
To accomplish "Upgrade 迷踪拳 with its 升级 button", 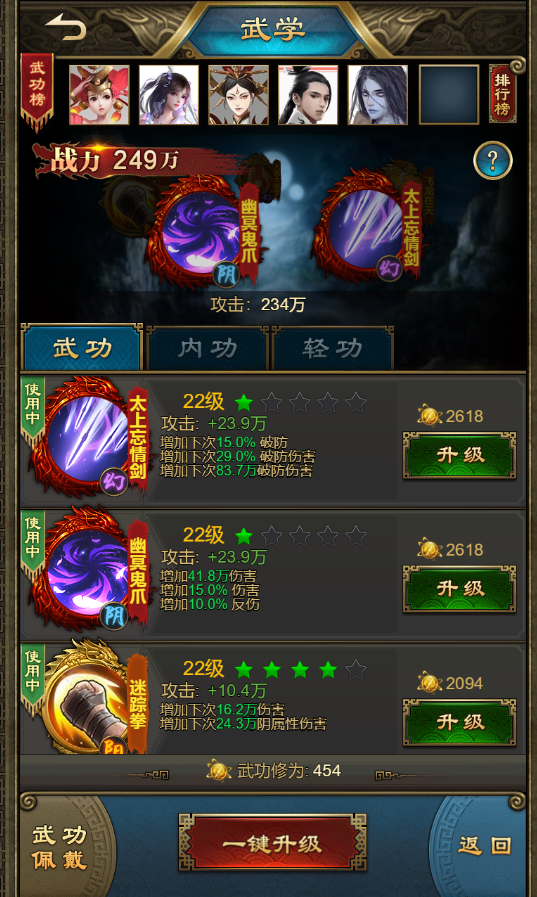I will click(460, 722).
